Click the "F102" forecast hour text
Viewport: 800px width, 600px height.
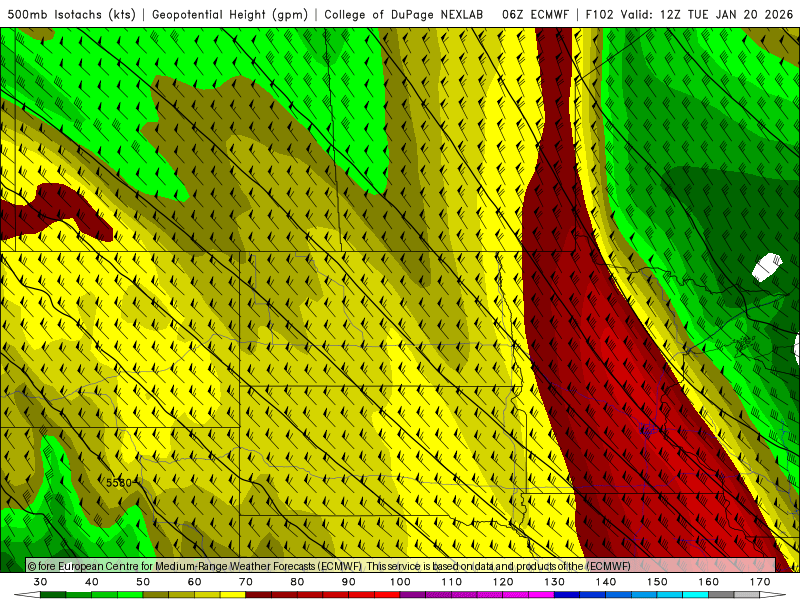(x=599, y=14)
